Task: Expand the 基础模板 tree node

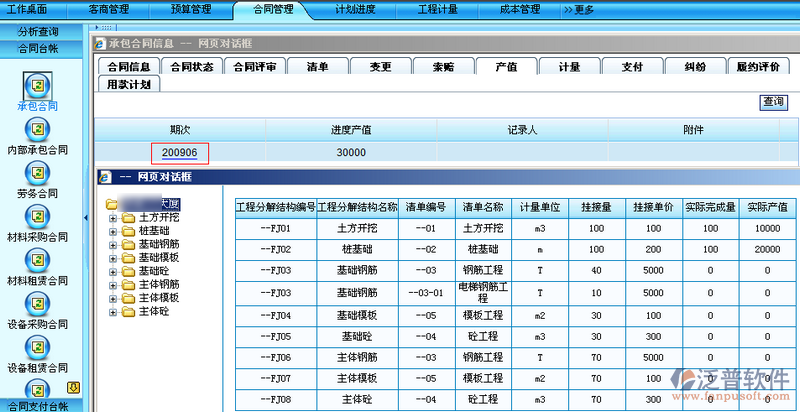Action: [x=114, y=258]
